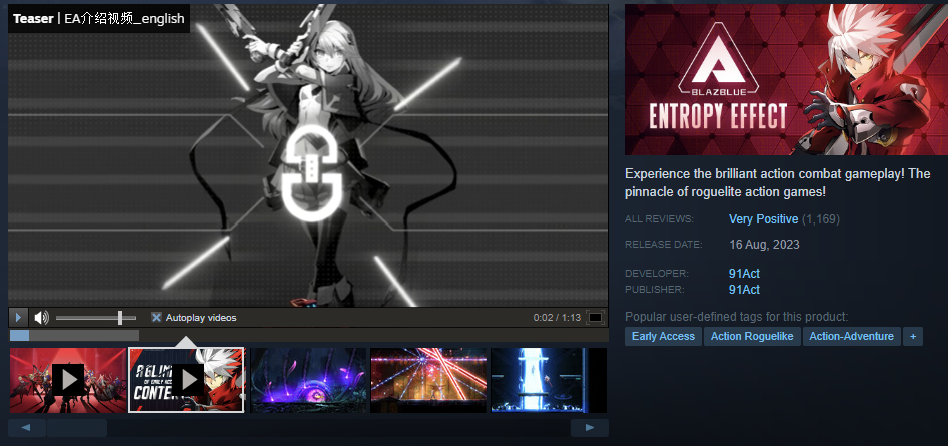Click the thumbnail strip scrollbar handle
948x446 pixels.
point(77,428)
